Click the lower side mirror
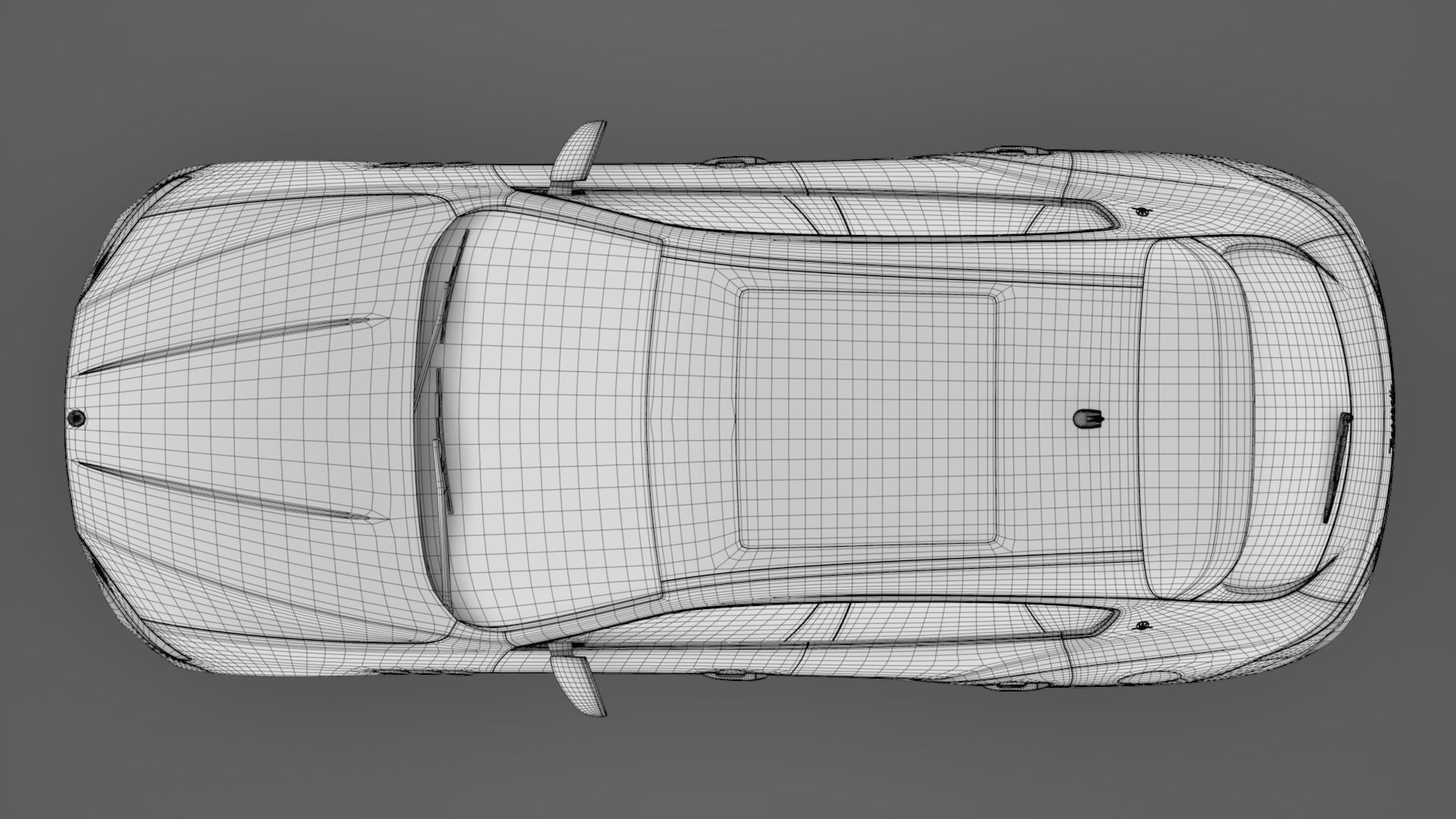This screenshot has height=819, width=1456. pyautogui.click(x=579, y=680)
